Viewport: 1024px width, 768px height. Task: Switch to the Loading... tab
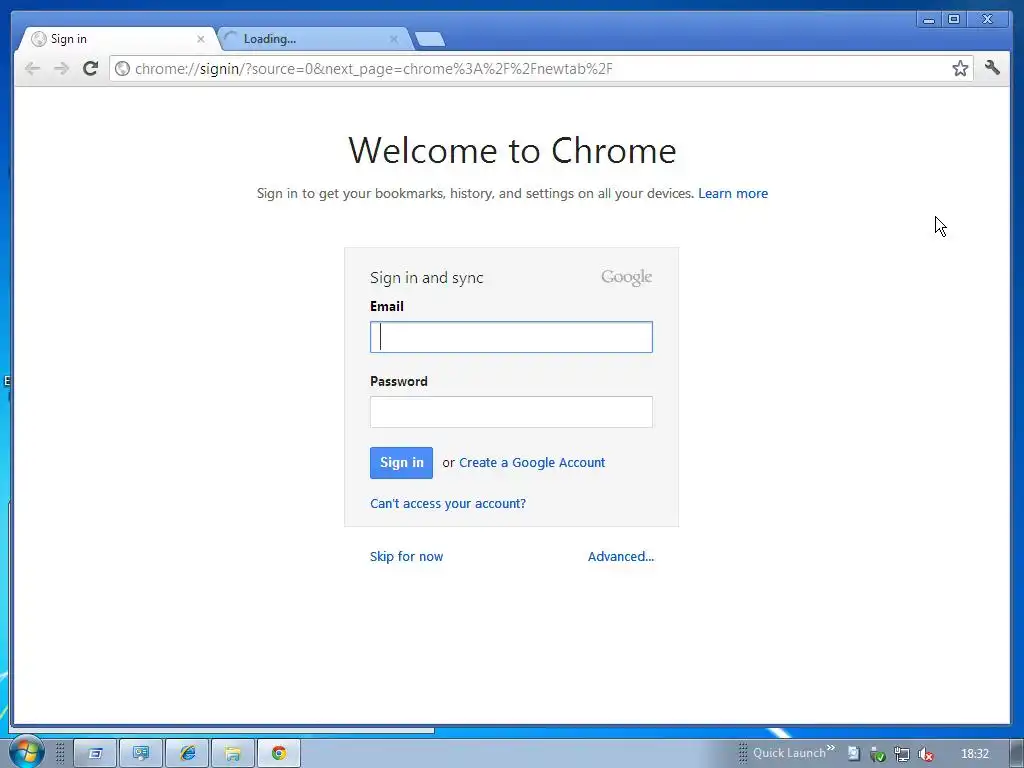click(313, 39)
